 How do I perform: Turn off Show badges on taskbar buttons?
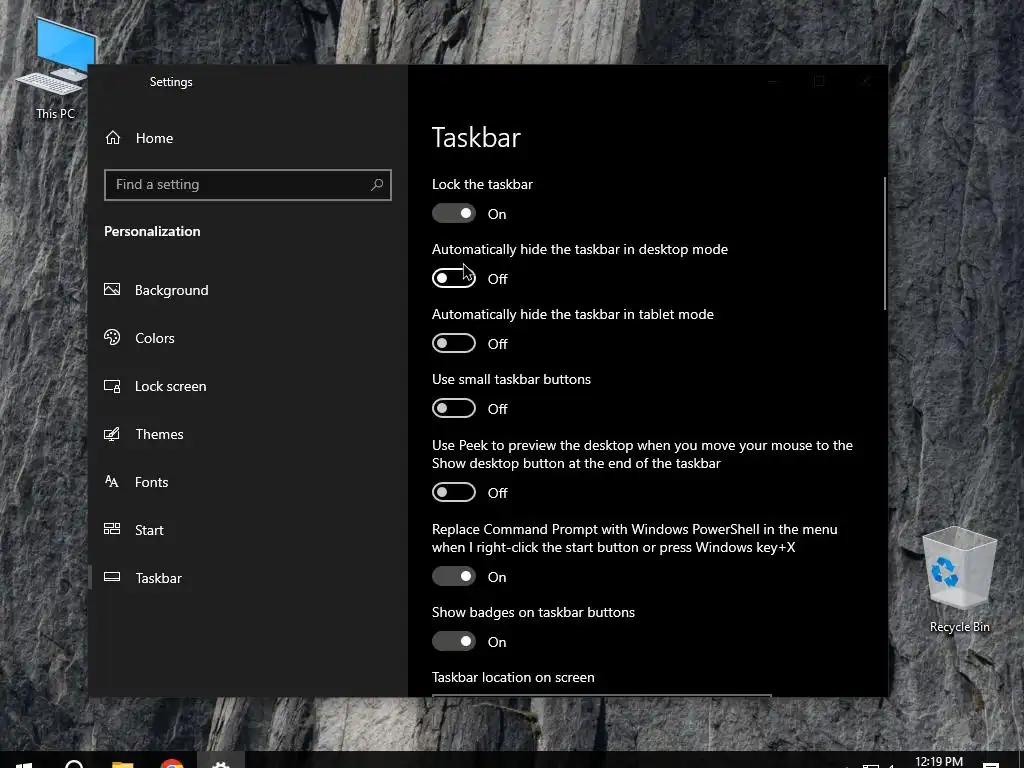(454, 641)
